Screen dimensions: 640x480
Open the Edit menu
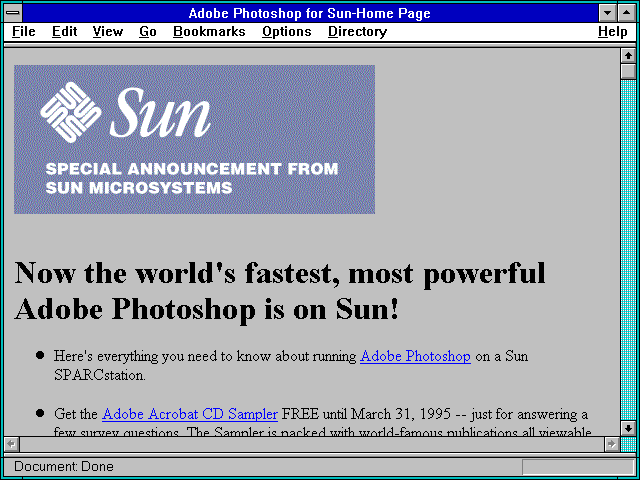[x=64, y=32]
